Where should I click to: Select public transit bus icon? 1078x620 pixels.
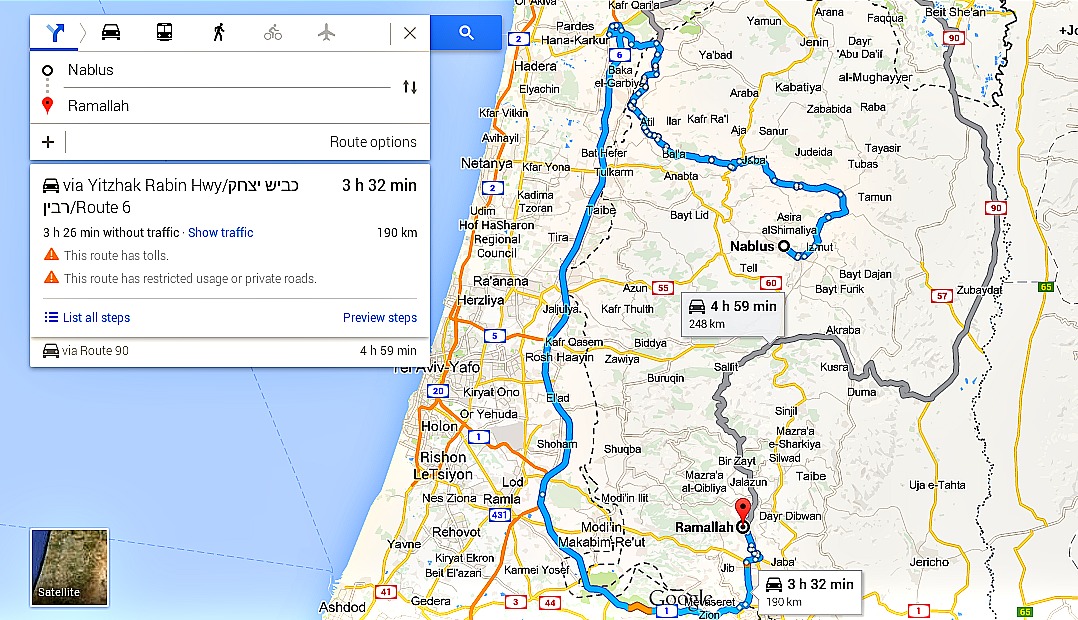[x=164, y=32]
